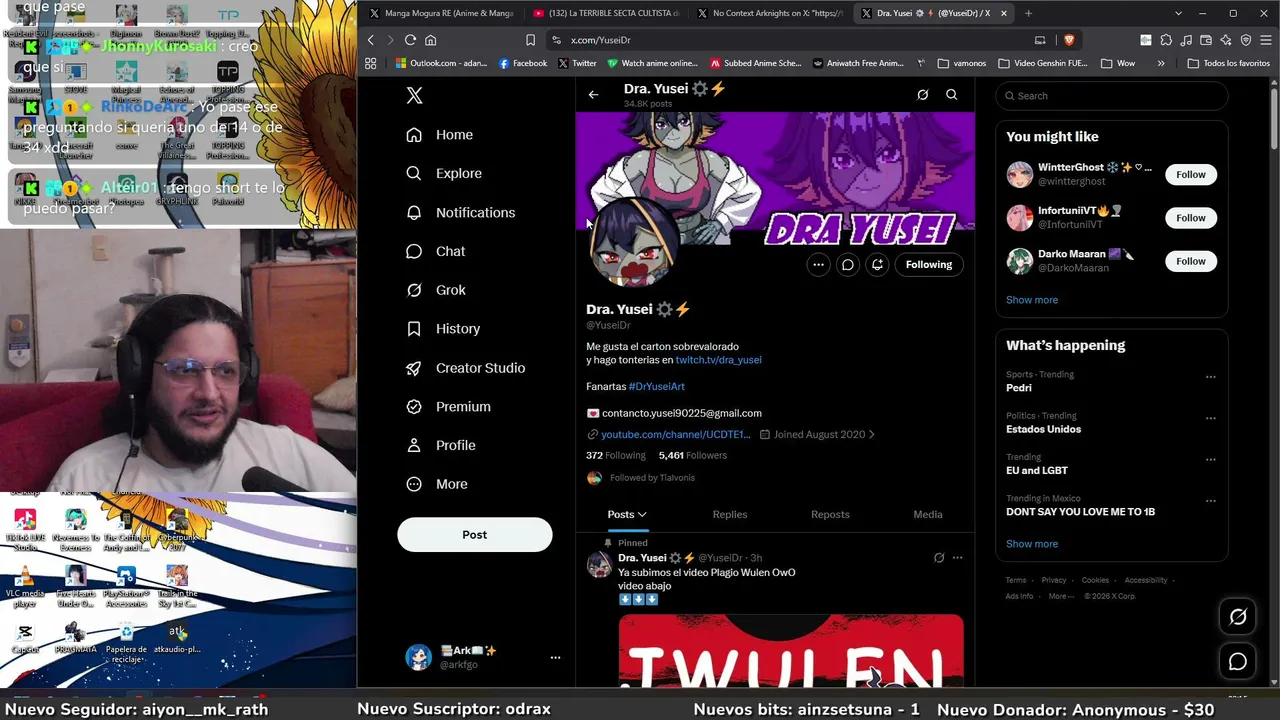1280x720 pixels.
Task: Open the Posts filter dropdown tab
Action: [x=627, y=515]
